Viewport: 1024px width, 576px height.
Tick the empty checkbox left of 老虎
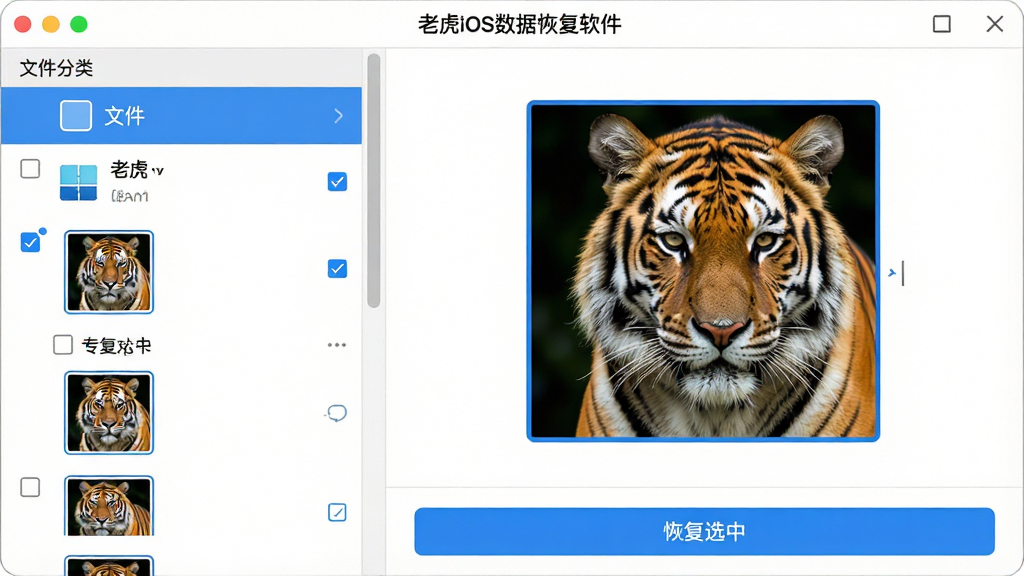30,168
